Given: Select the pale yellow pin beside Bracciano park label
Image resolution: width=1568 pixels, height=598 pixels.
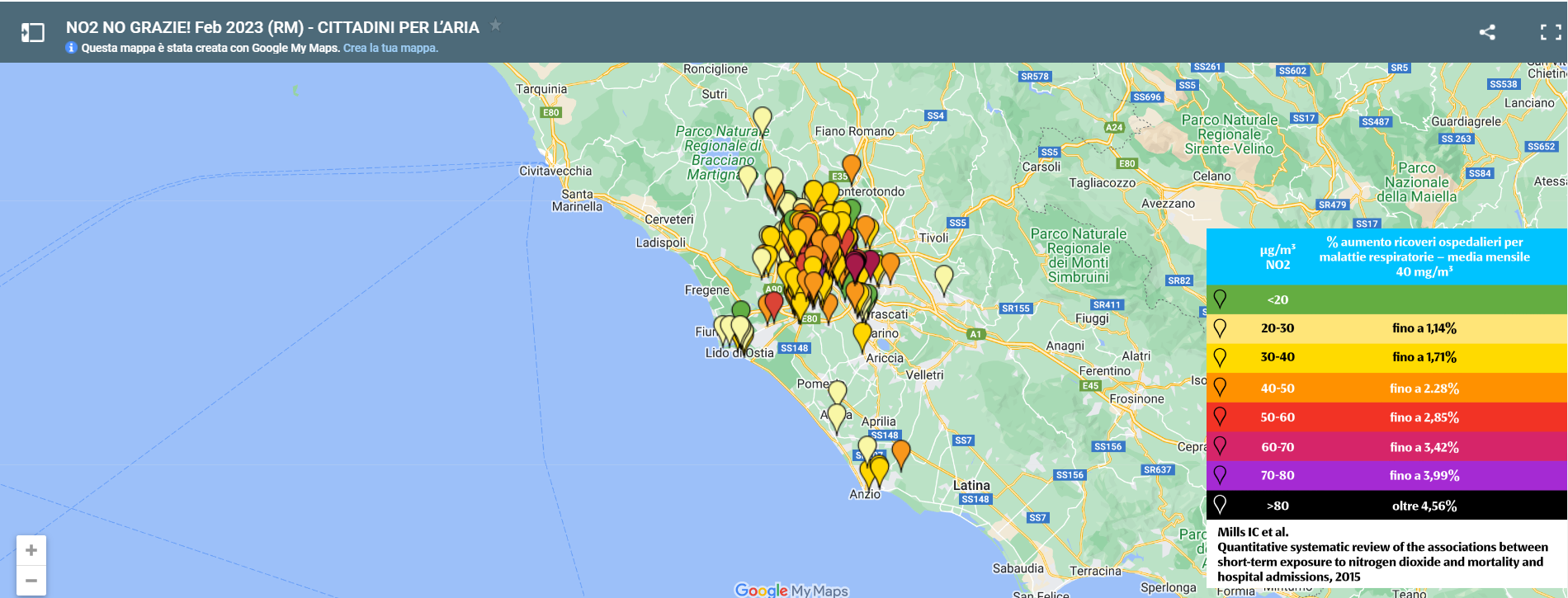Looking at the screenshot, I should (748, 180).
